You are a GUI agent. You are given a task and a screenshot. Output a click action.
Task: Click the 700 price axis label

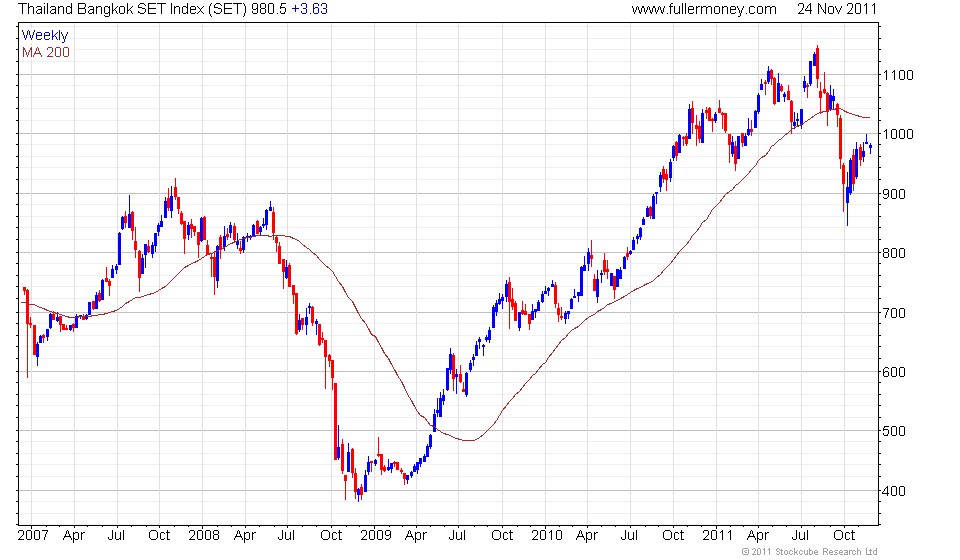point(893,313)
